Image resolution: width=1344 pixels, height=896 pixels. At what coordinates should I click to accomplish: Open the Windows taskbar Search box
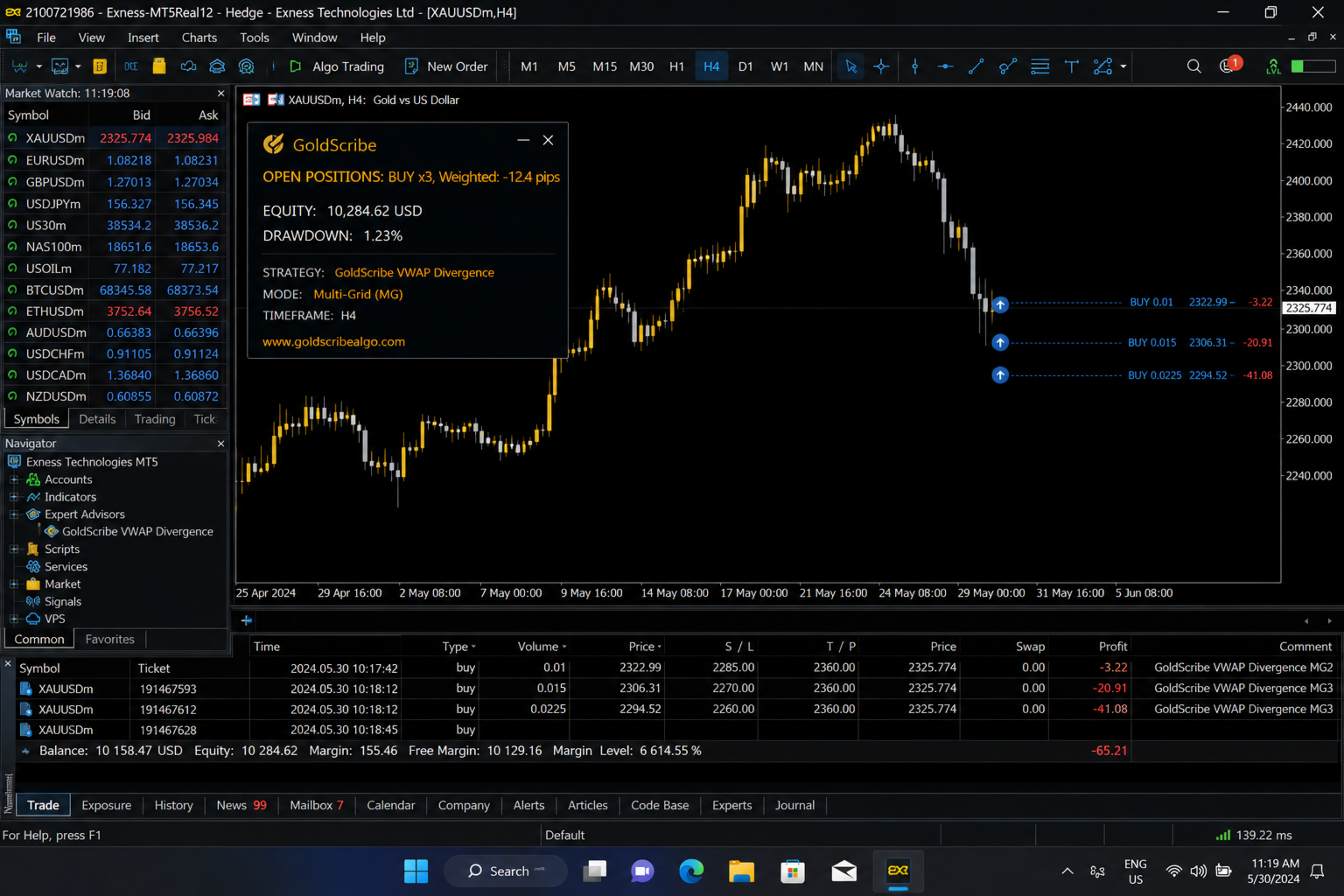coord(506,871)
